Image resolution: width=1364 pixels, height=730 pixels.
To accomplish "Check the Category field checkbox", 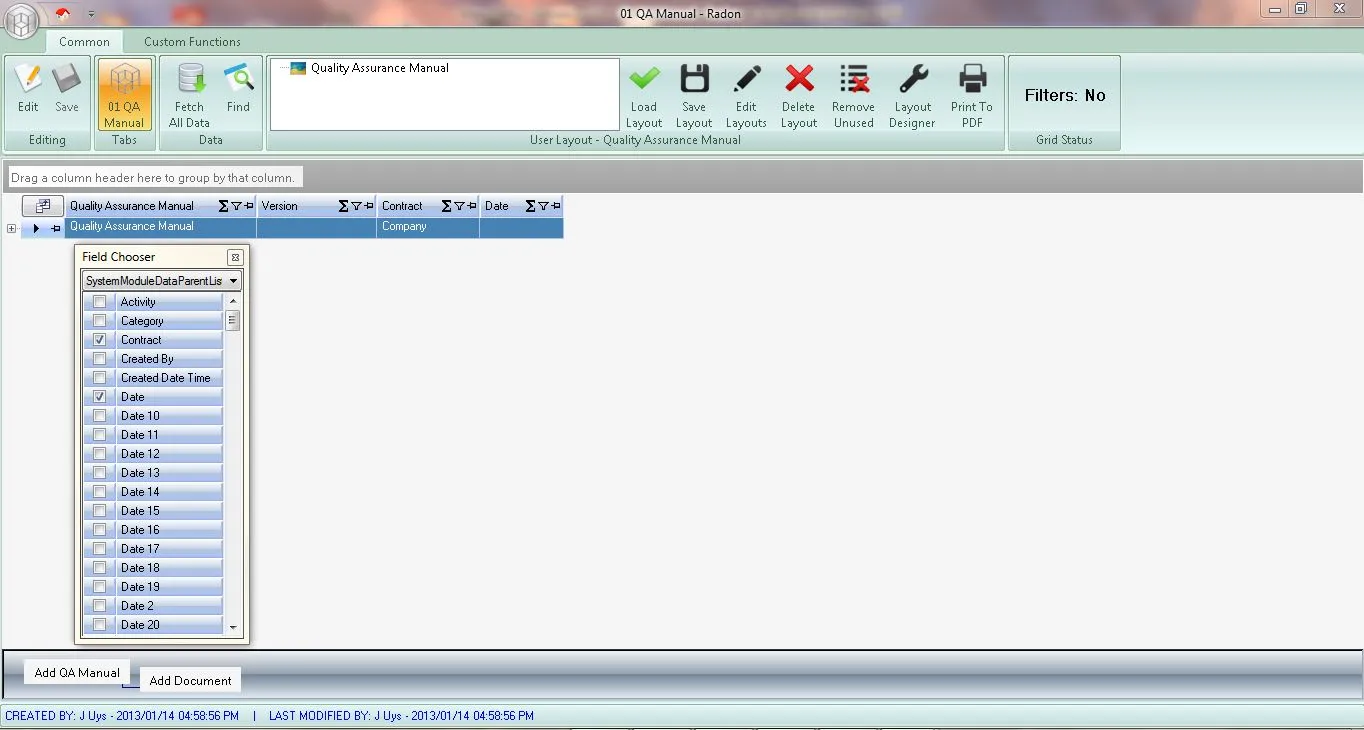I will click(x=99, y=321).
